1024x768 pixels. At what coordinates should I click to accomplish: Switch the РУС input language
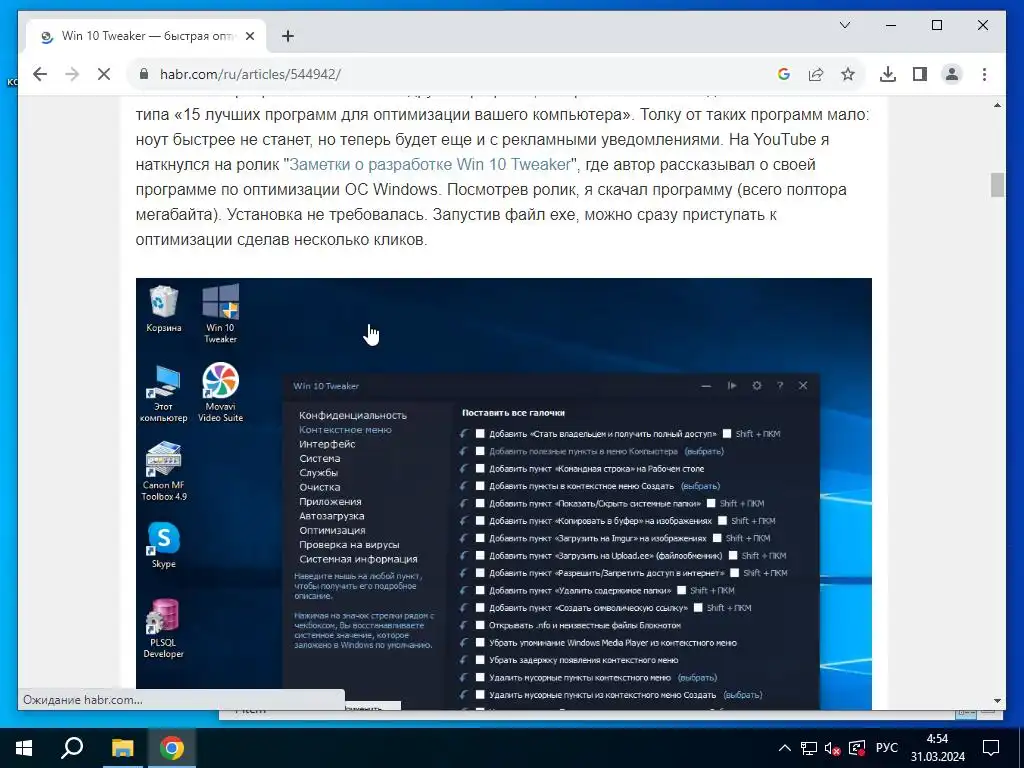[x=886, y=748]
